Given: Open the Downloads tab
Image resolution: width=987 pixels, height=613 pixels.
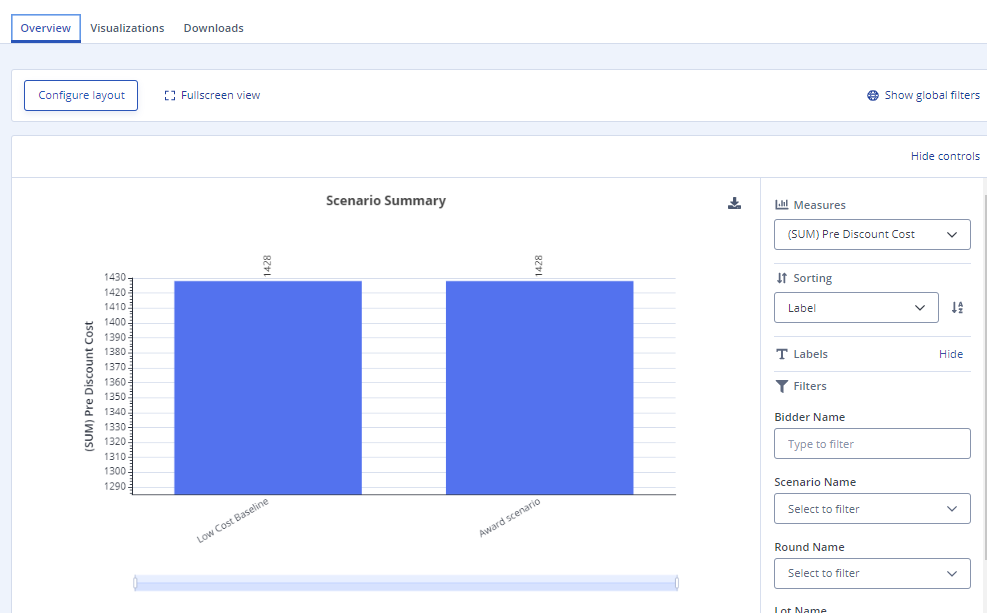Looking at the screenshot, I should coord(213,28).
